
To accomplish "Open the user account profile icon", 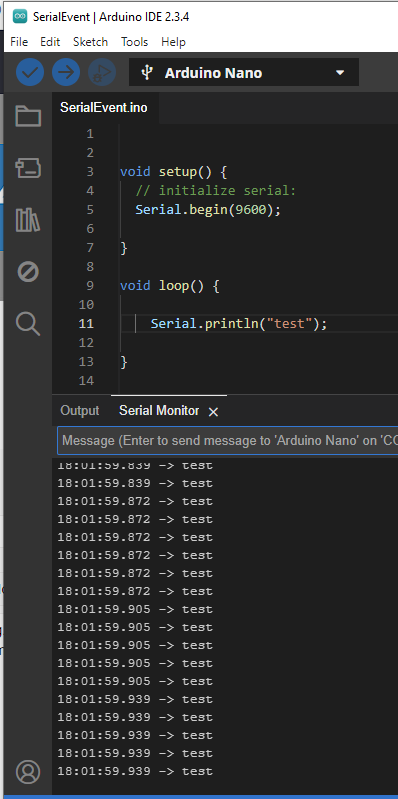I will click(28, 772).
